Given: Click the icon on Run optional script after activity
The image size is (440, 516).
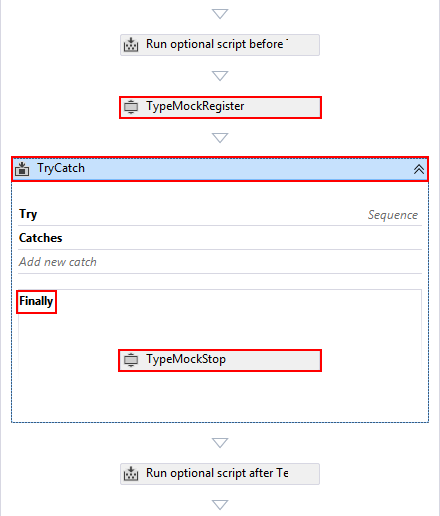Looking at the screenshot, I should (131, 474).
